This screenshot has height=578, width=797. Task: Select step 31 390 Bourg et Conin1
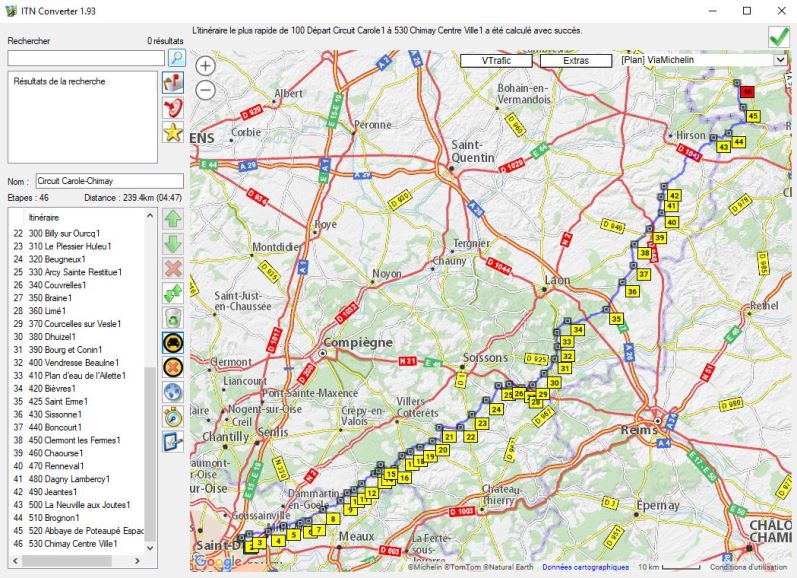point(78,350)
